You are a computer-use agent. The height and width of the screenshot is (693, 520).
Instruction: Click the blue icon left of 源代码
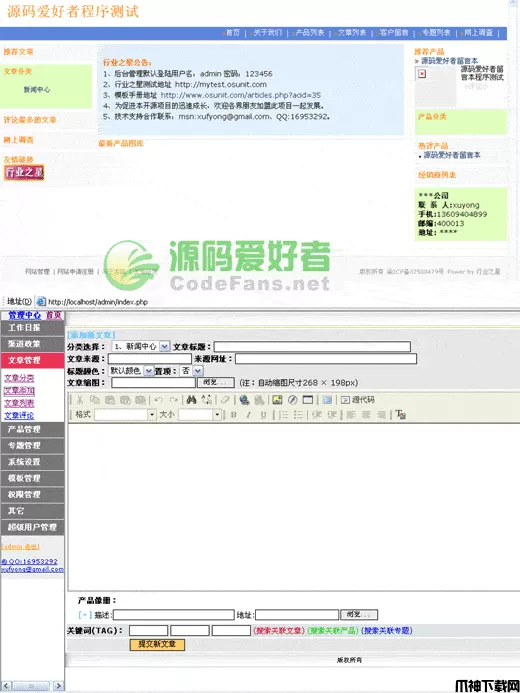click(x=327, y=400)
